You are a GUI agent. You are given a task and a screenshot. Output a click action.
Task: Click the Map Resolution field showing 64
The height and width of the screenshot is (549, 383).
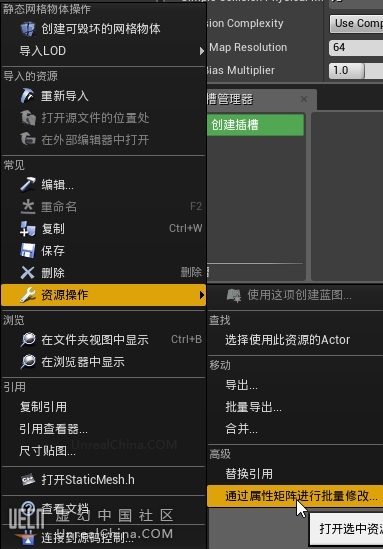click(x=356, y=47)
